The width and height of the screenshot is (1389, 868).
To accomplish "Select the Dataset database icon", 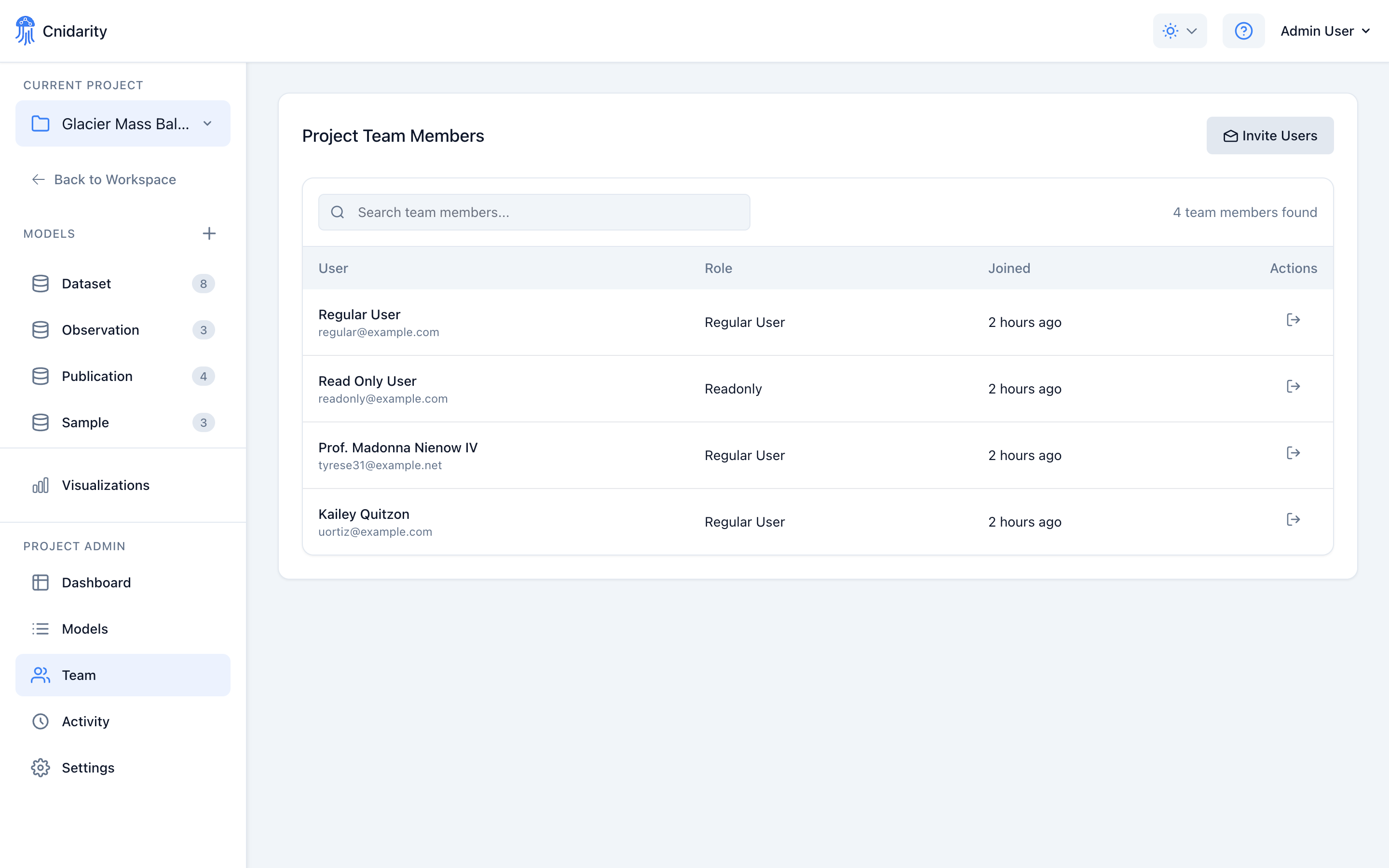I will [40, 283].
